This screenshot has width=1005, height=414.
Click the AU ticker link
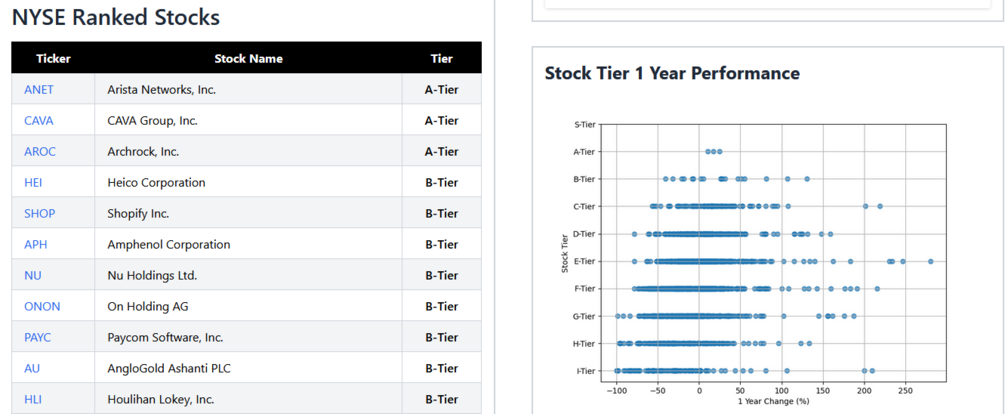click(32, 369)
